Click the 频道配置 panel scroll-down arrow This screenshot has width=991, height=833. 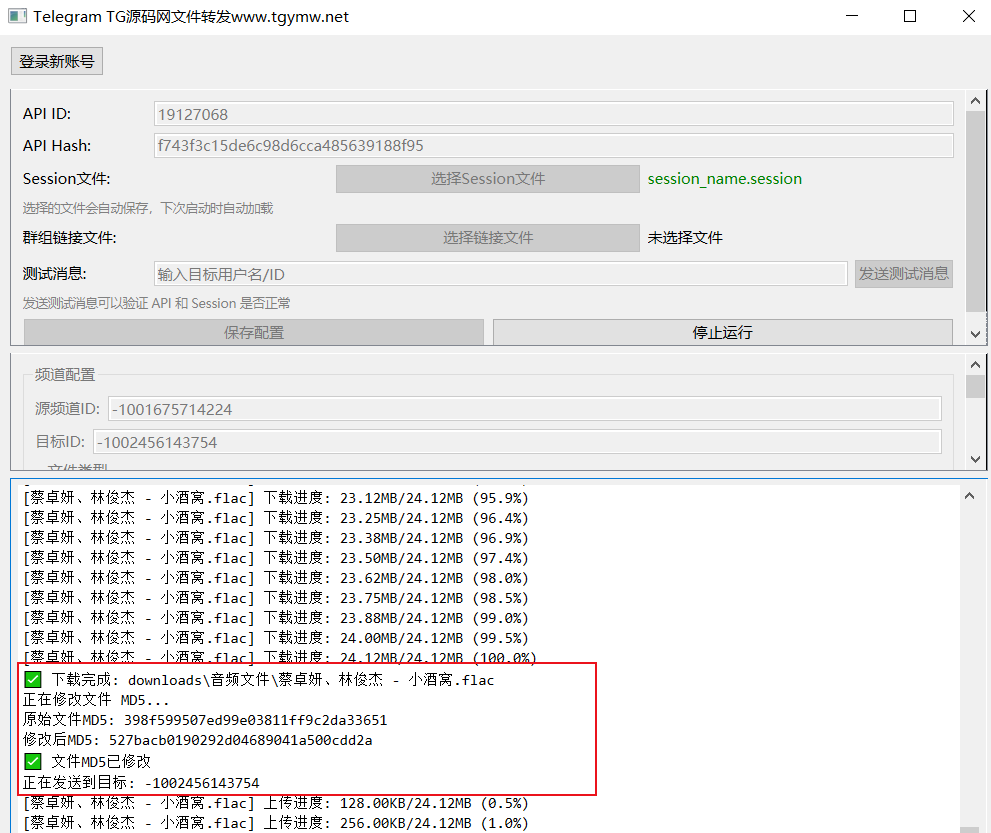click(x=975, y=459)
